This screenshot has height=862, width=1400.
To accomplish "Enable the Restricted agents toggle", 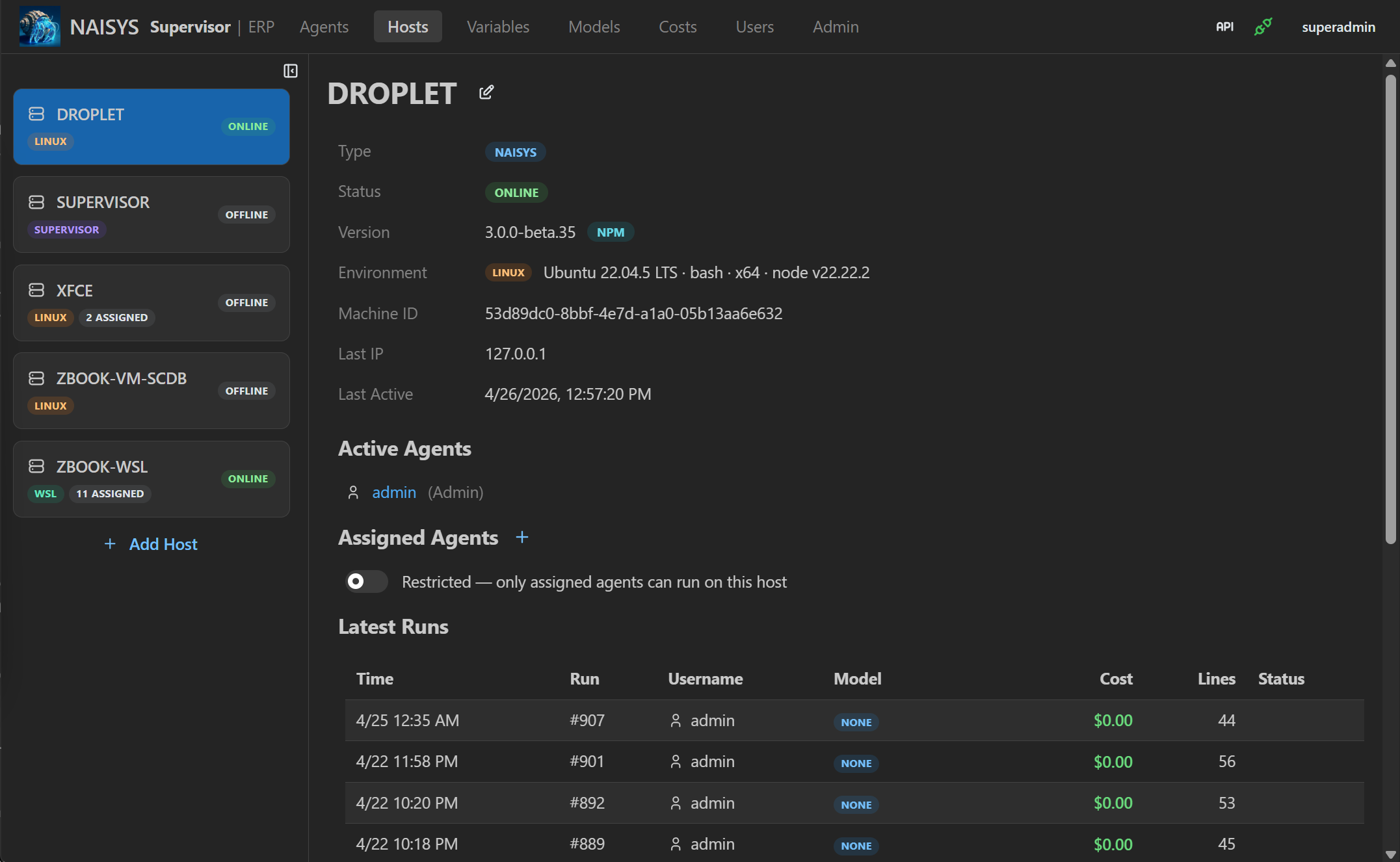I will point(365,581).
